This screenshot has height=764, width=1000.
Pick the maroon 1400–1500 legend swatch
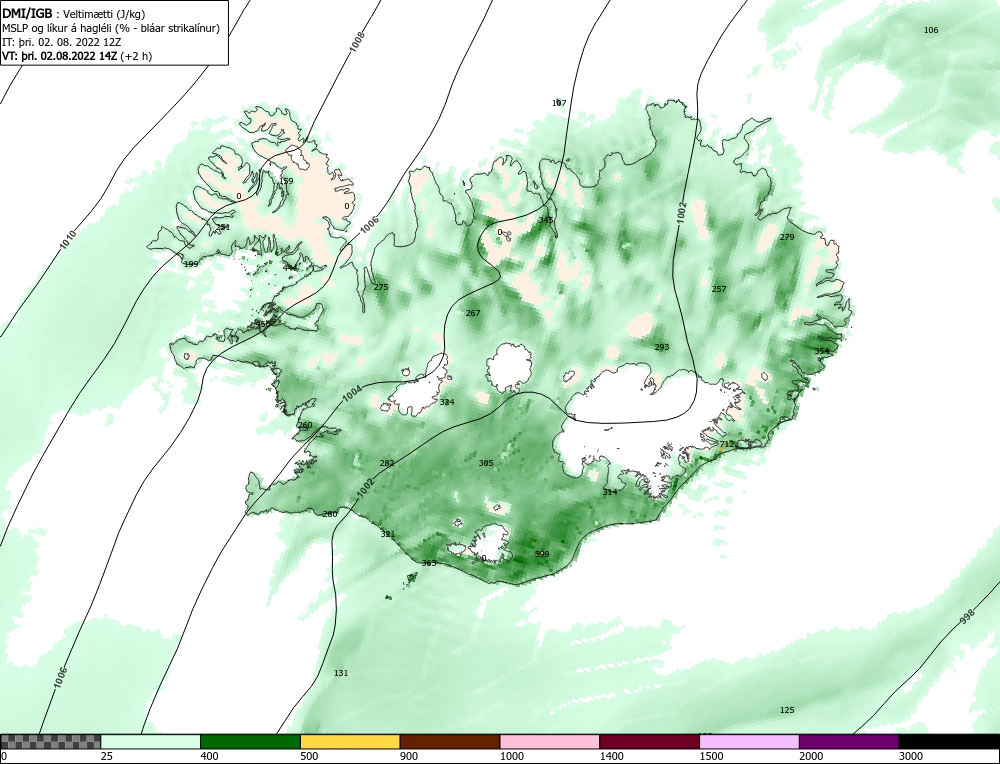click(x=649, y=742)
